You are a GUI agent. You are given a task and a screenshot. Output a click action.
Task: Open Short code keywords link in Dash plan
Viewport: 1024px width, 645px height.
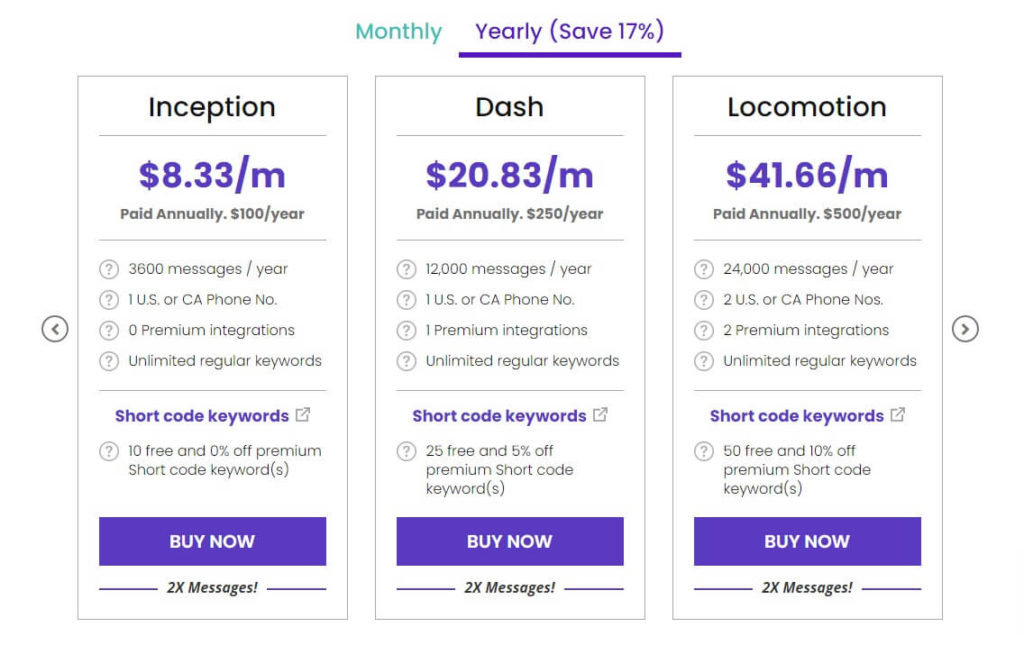(x=499, y=416)
